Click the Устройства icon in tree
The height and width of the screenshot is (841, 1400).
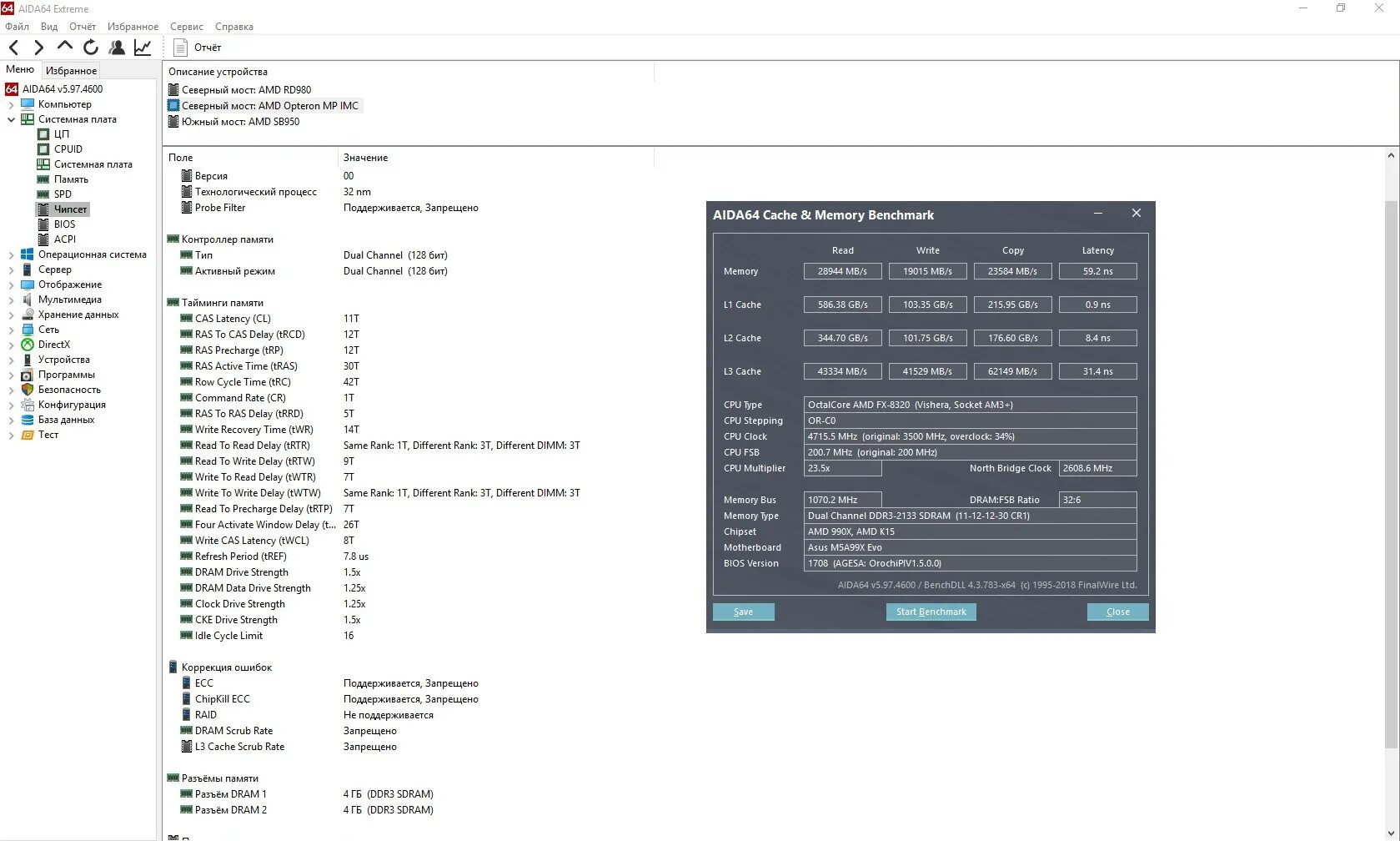[x=28, y=360]
